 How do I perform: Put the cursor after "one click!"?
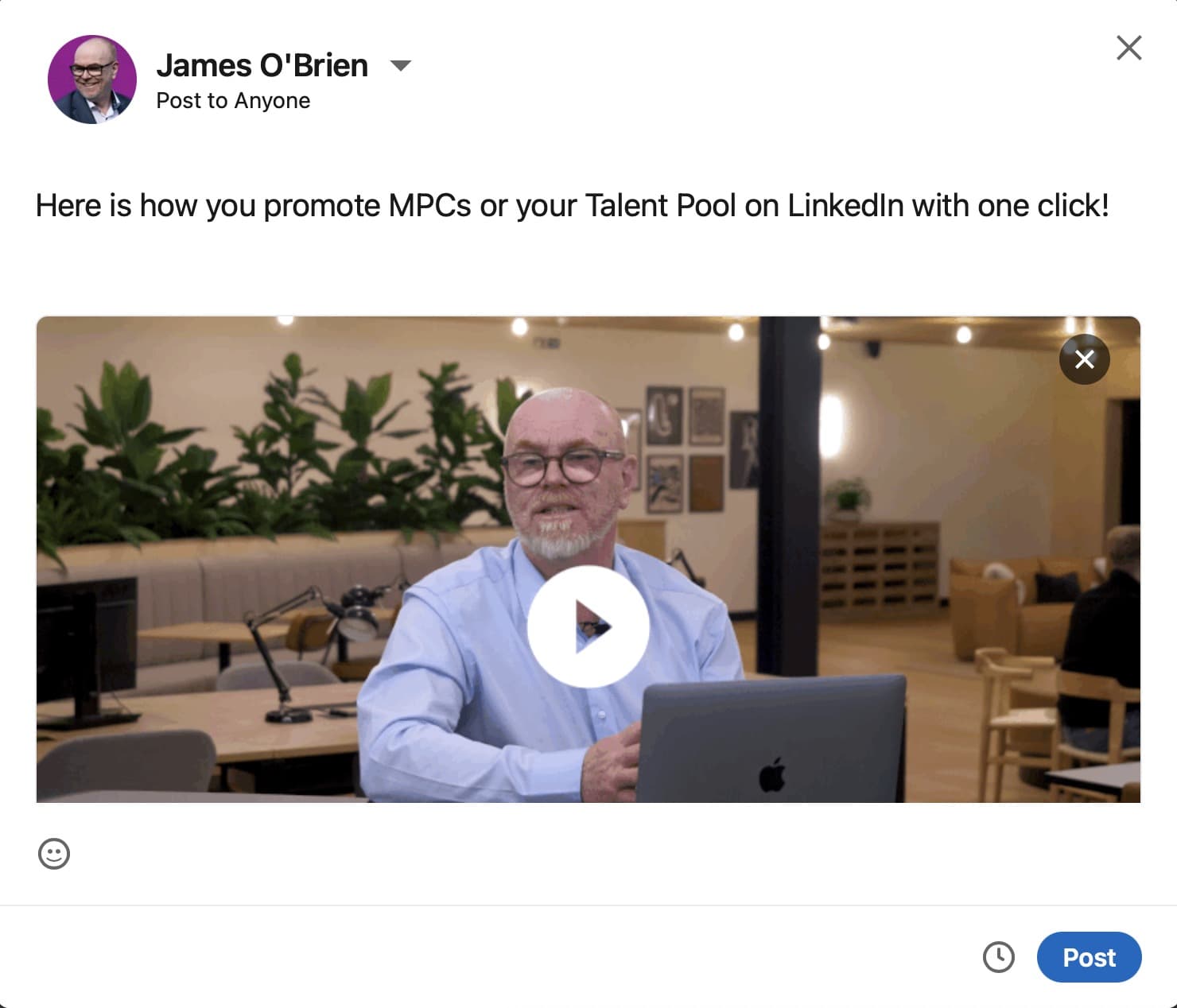tap(1110, 206)
